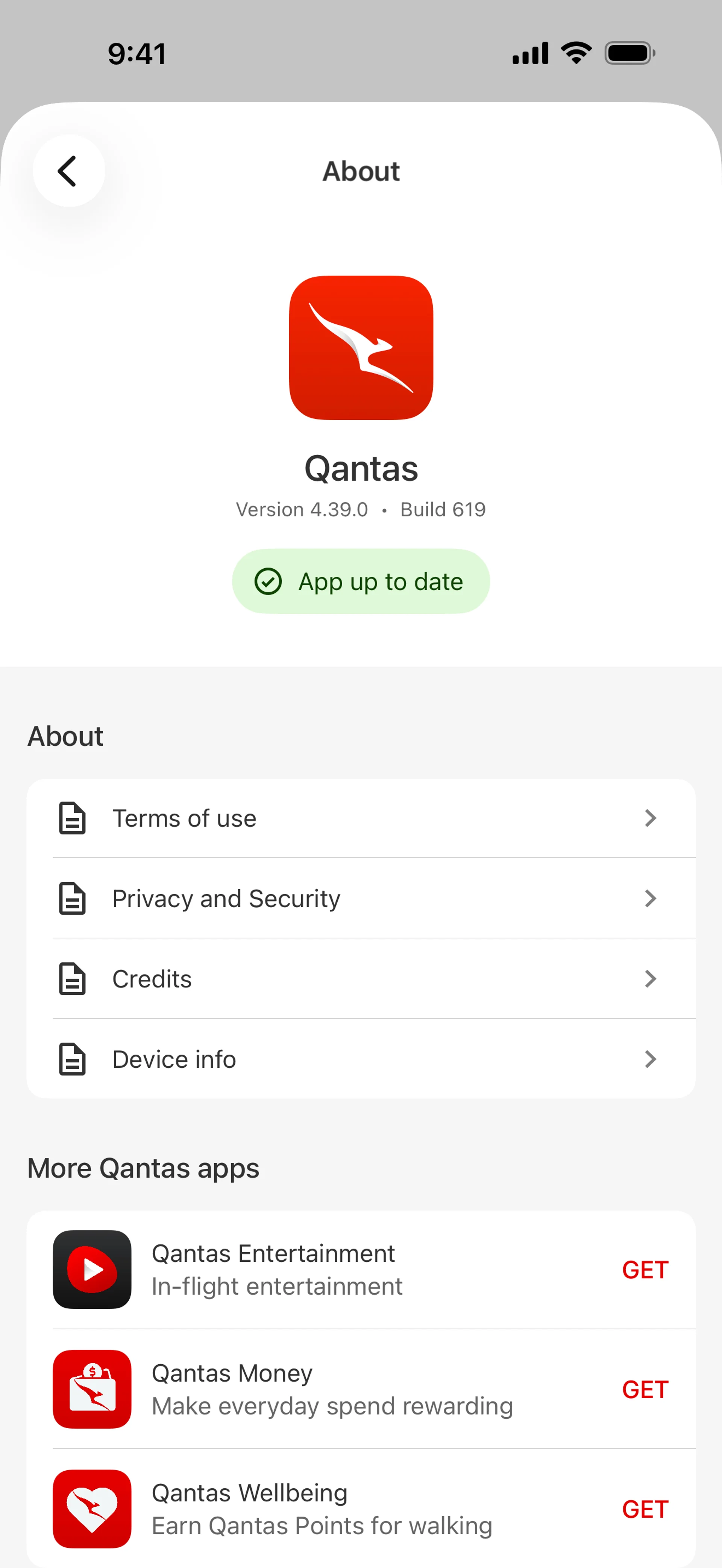Image resolution: width=722 pixels, height=1568 pixels.
Task: Get the Qantas Wellbeing app
Action: point(645,1509)
